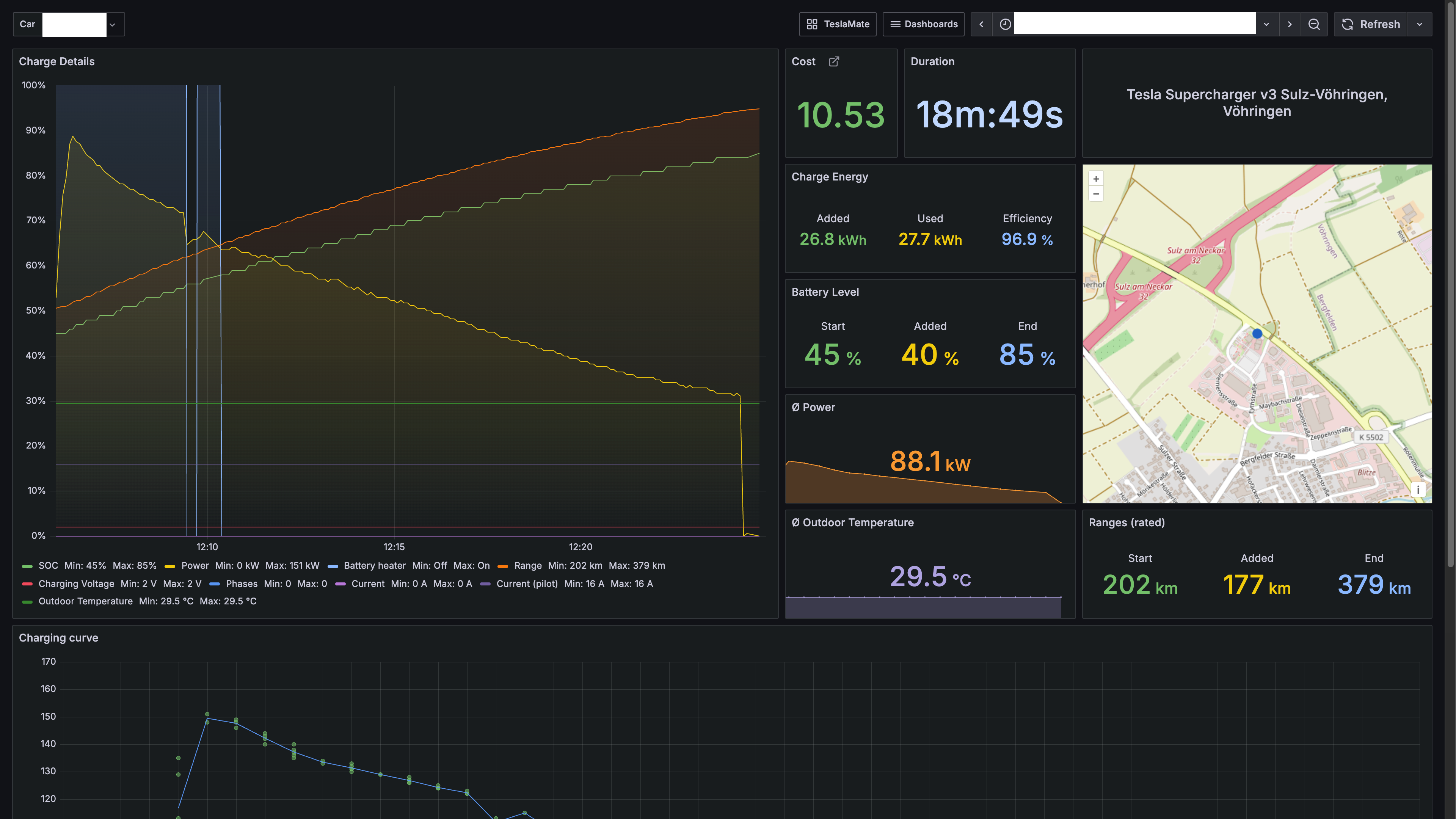1456x819 pixels.
Task: Open the Car selector dropdown
Action: (112, 24)
